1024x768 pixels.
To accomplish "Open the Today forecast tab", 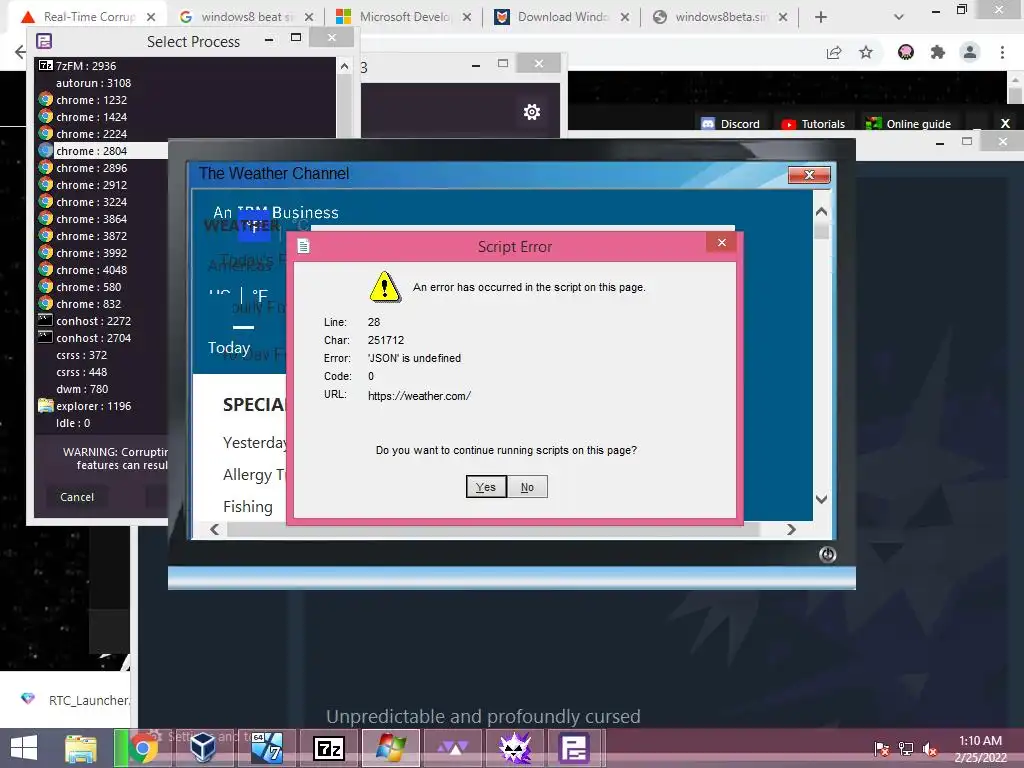I will tap(229, 347).
